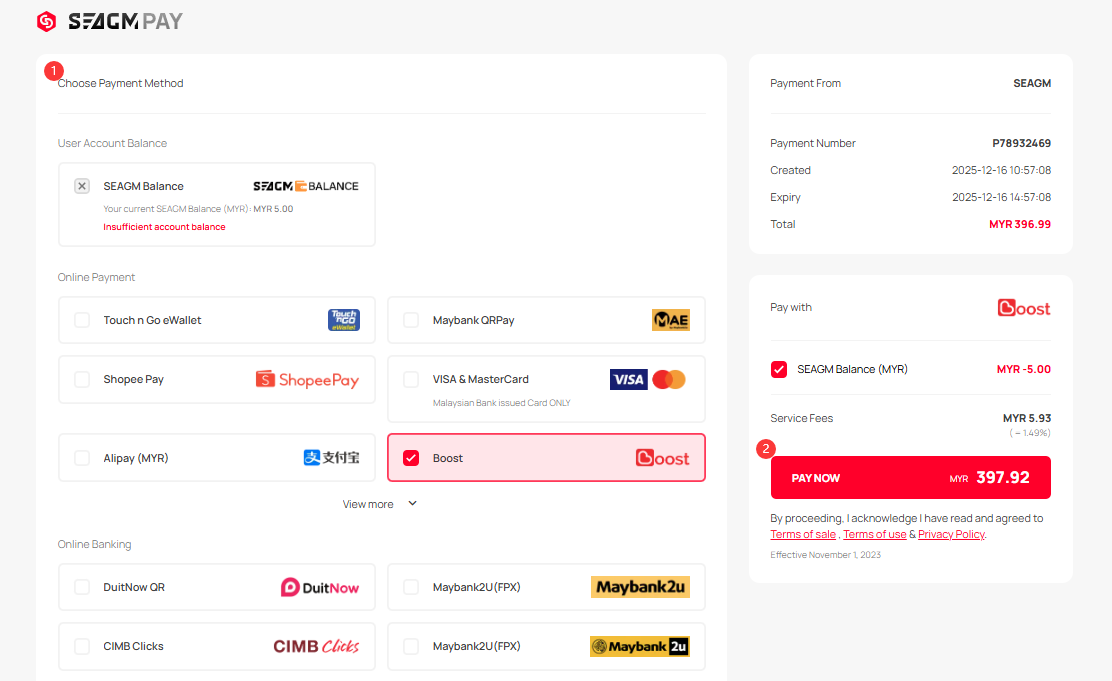Viewport: 1112px width, 681px height.
Task: Uncheck the selected Boost payment checkbox
Action: [x=411, y=458]
